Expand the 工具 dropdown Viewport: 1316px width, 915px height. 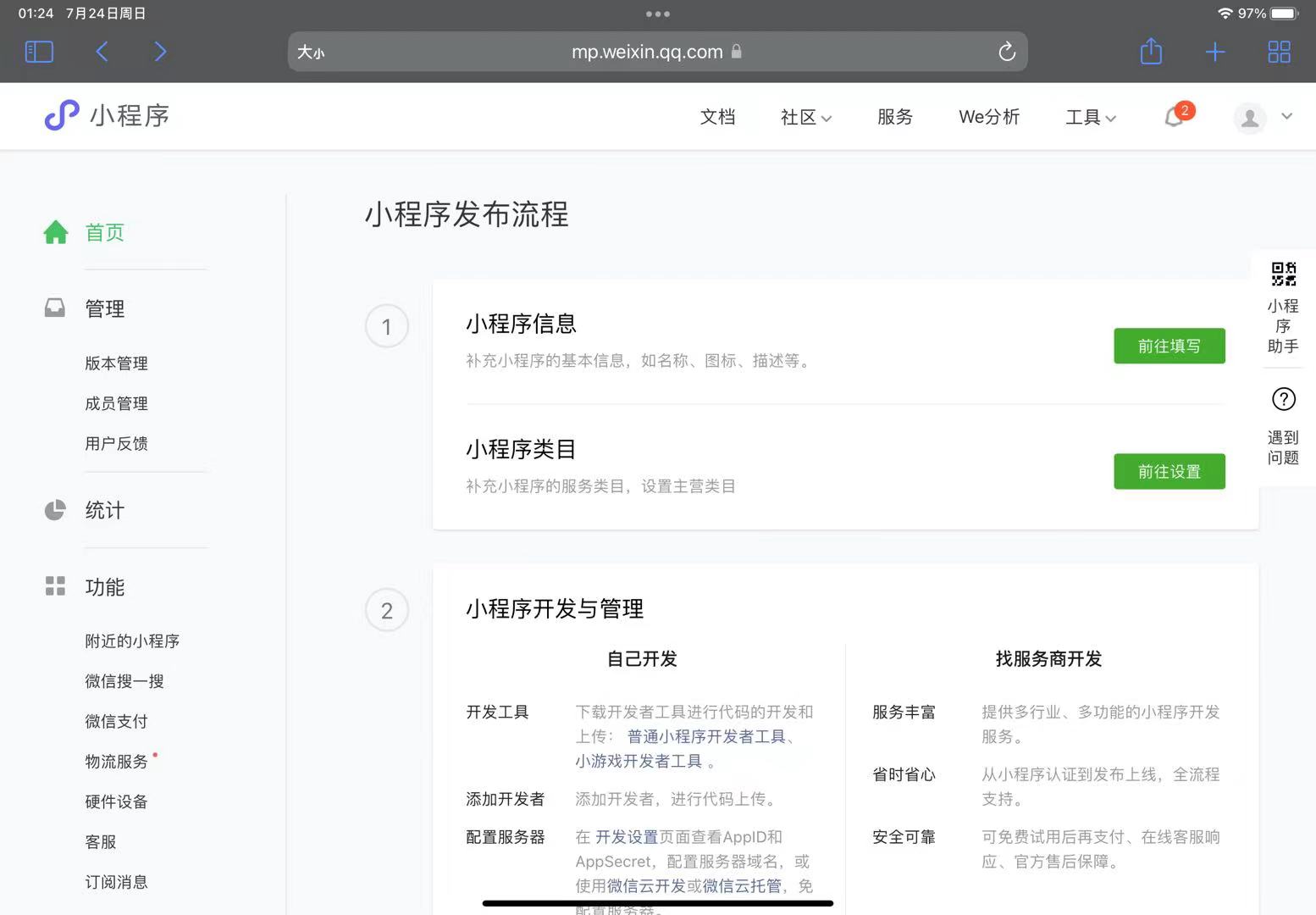[1091, 117]
